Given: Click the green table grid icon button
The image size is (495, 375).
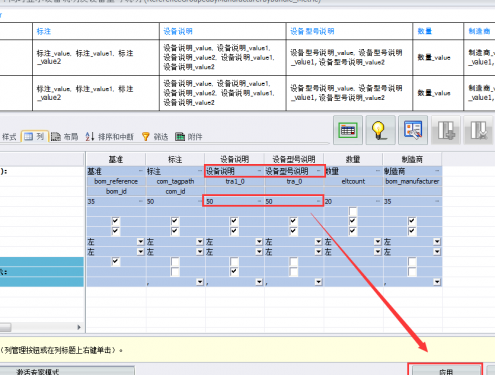Looking at the screenshot, I should (x=348, y=130).
